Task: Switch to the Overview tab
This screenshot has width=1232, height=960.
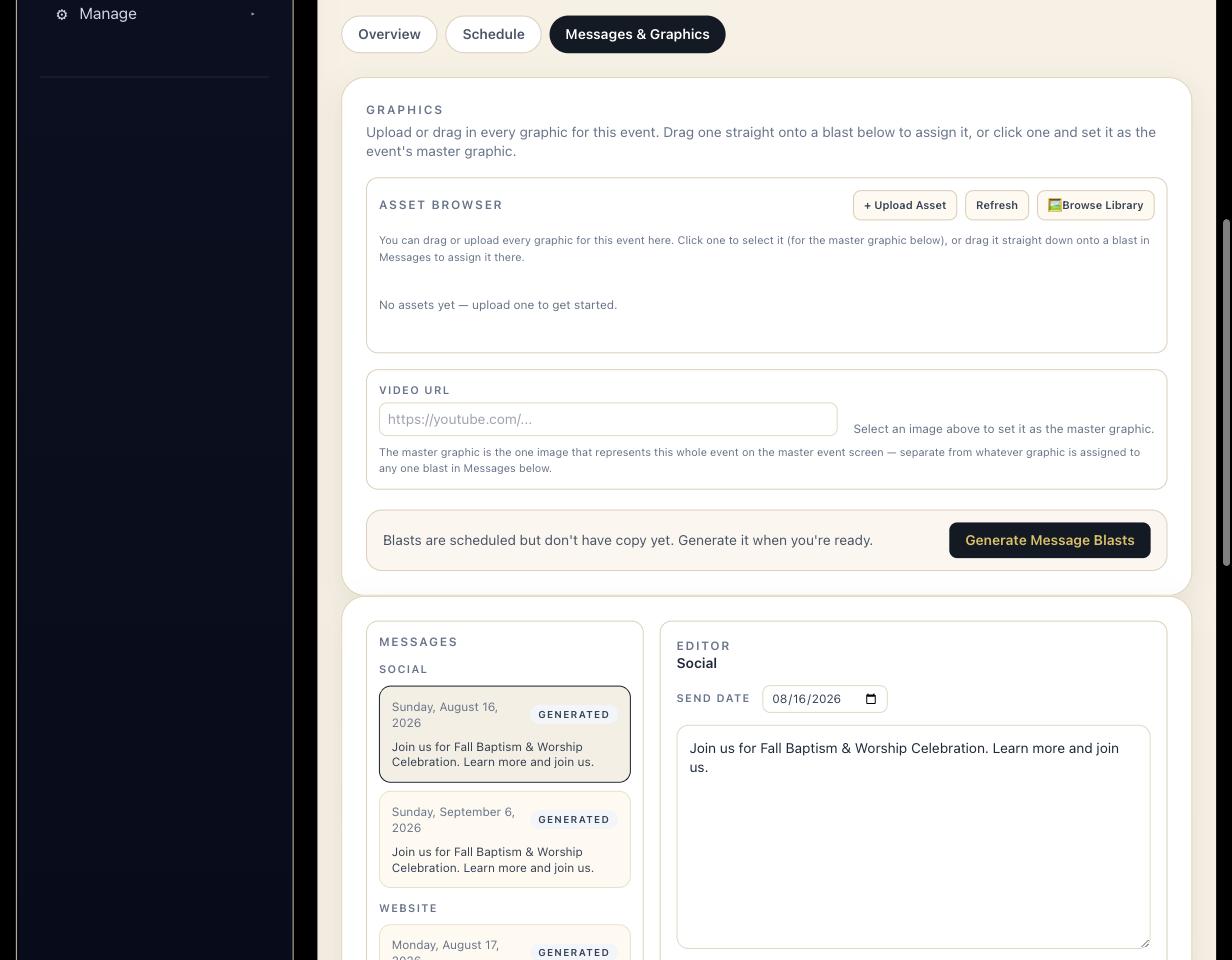Action: pyautogui.click(x=389, y=34)
